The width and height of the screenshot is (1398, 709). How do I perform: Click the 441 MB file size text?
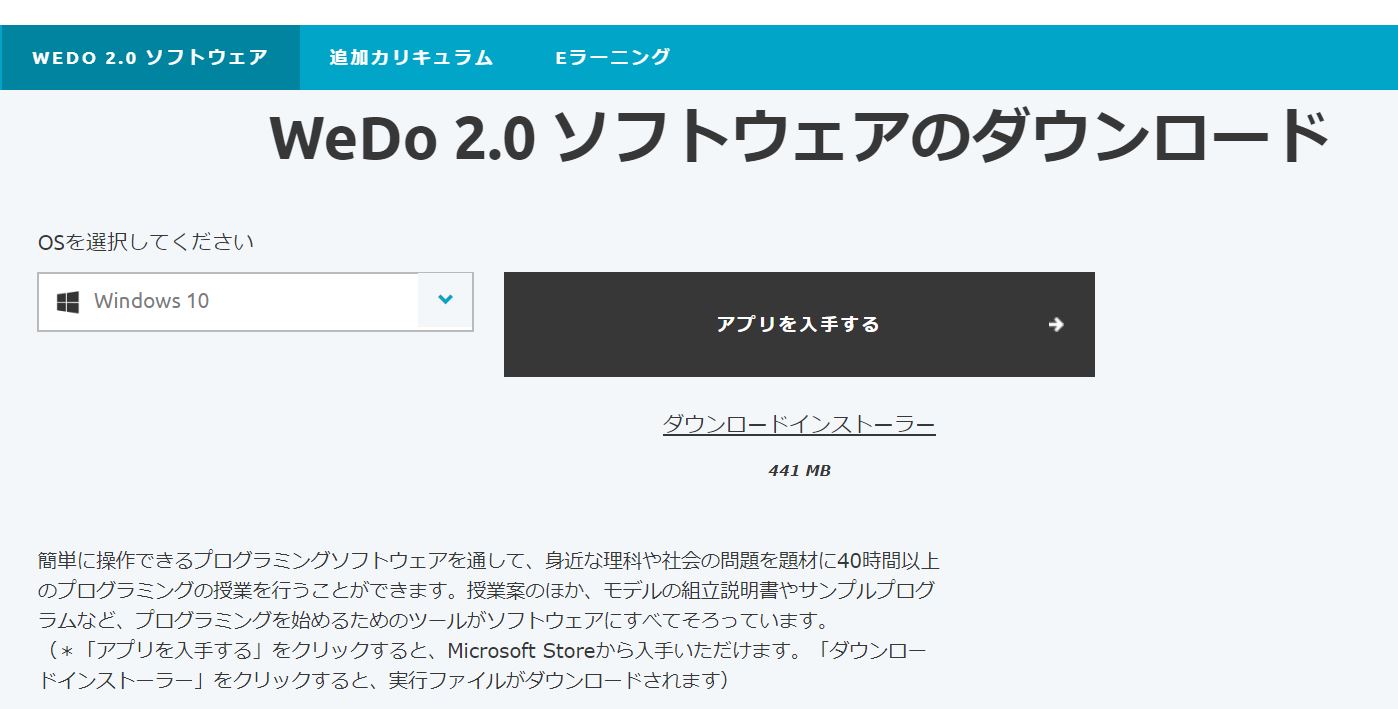point(799,470)
